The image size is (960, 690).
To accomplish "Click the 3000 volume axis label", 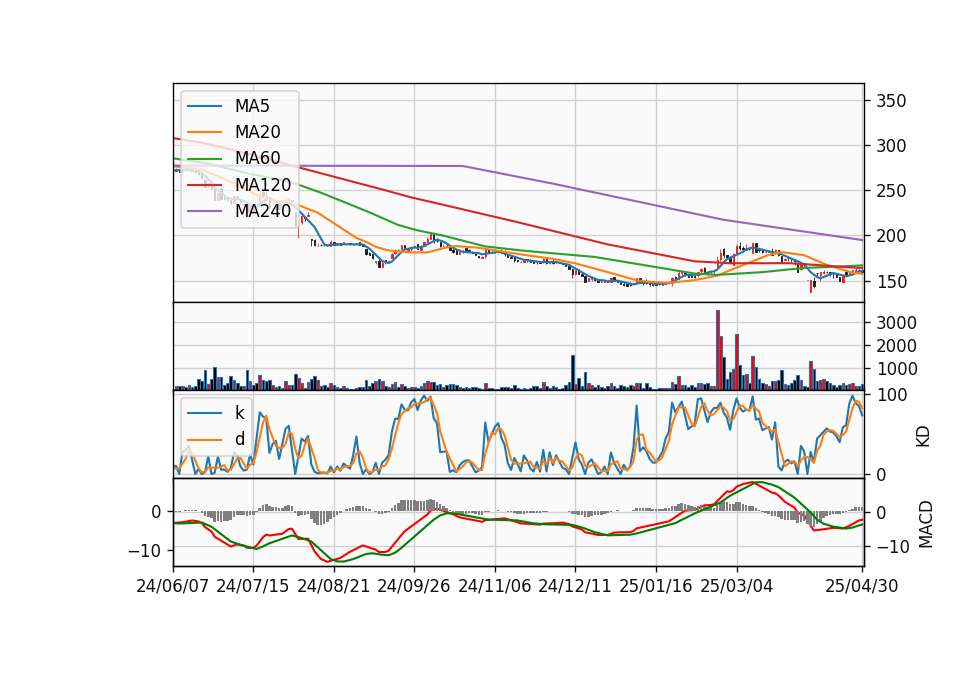I will [896, 323].
